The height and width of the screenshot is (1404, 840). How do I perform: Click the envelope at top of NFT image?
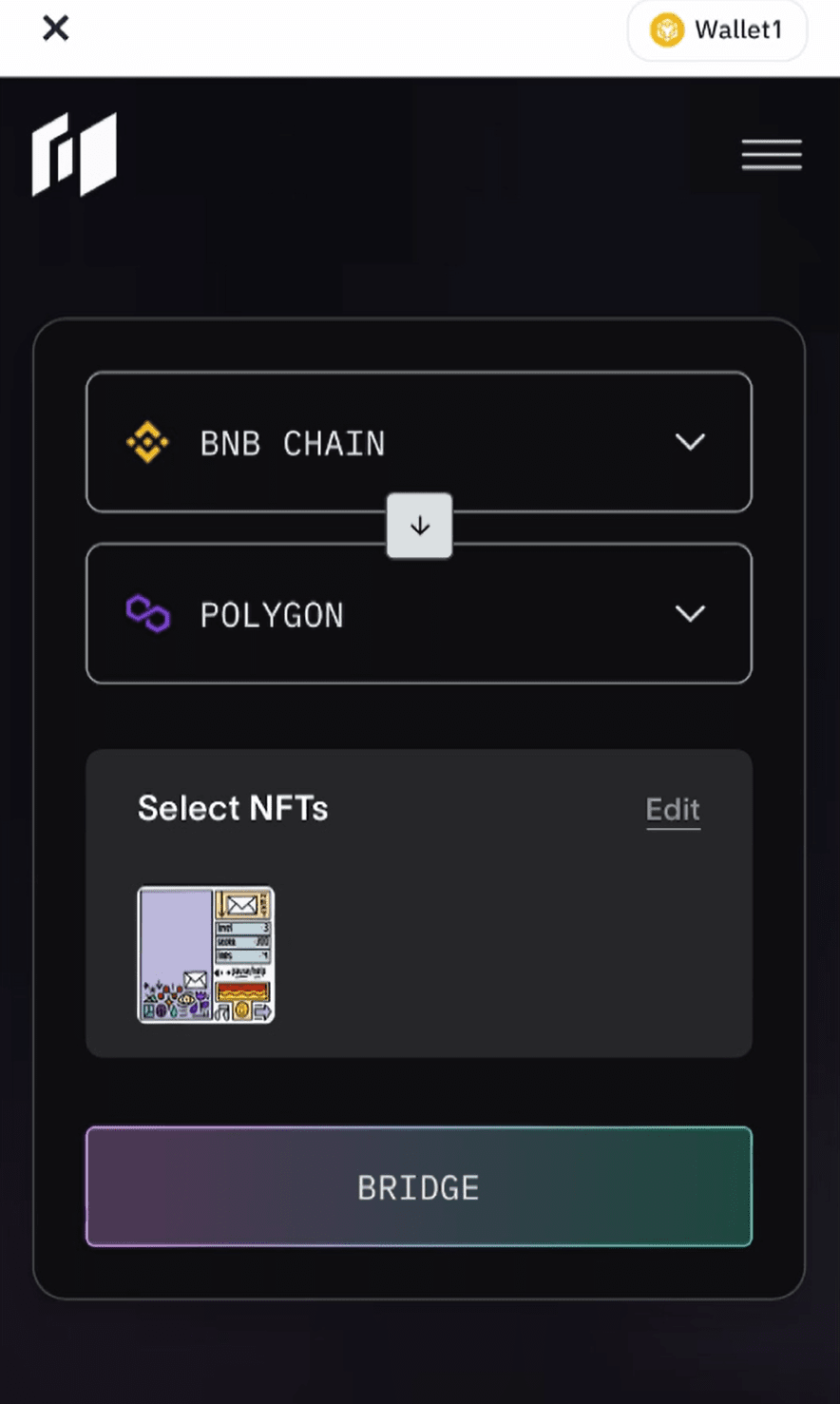point(241,904)
